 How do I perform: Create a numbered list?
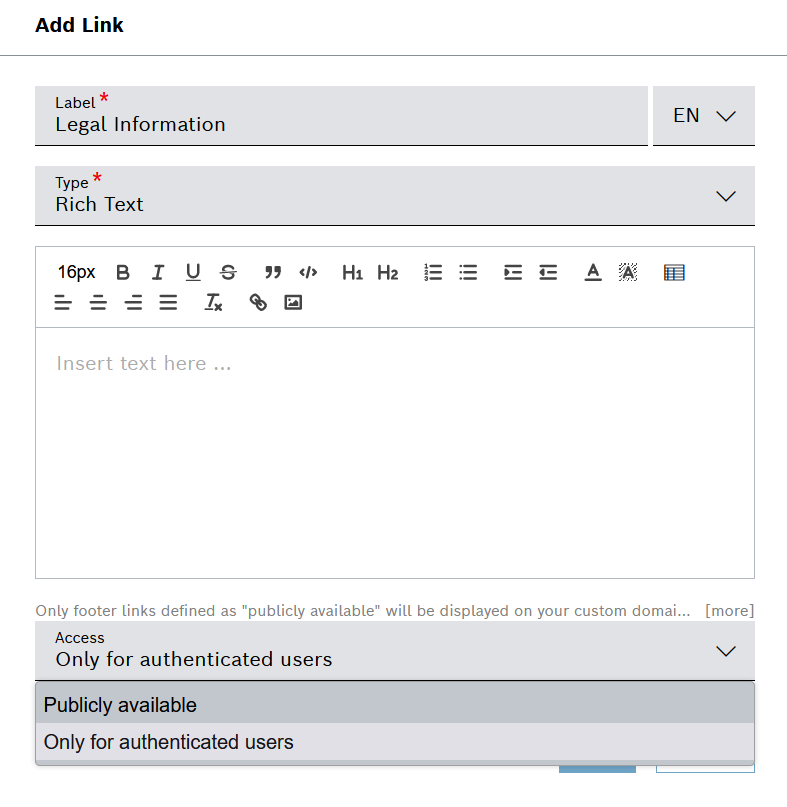pyautogui.click(x=433, y=272)
